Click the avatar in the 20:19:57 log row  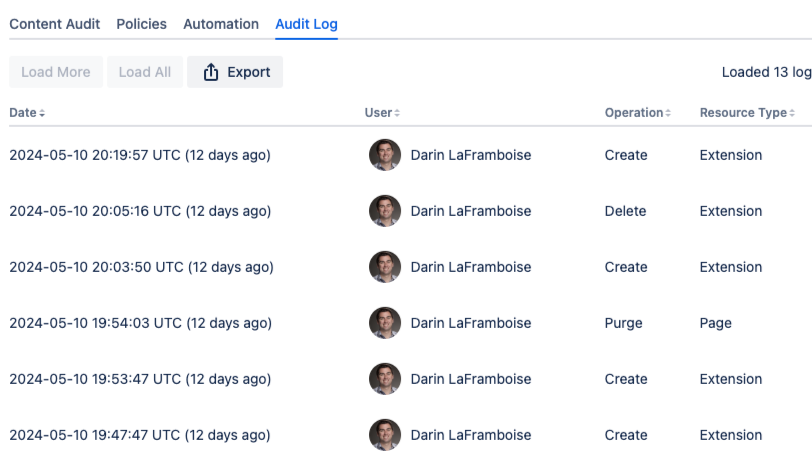[385, 155]
